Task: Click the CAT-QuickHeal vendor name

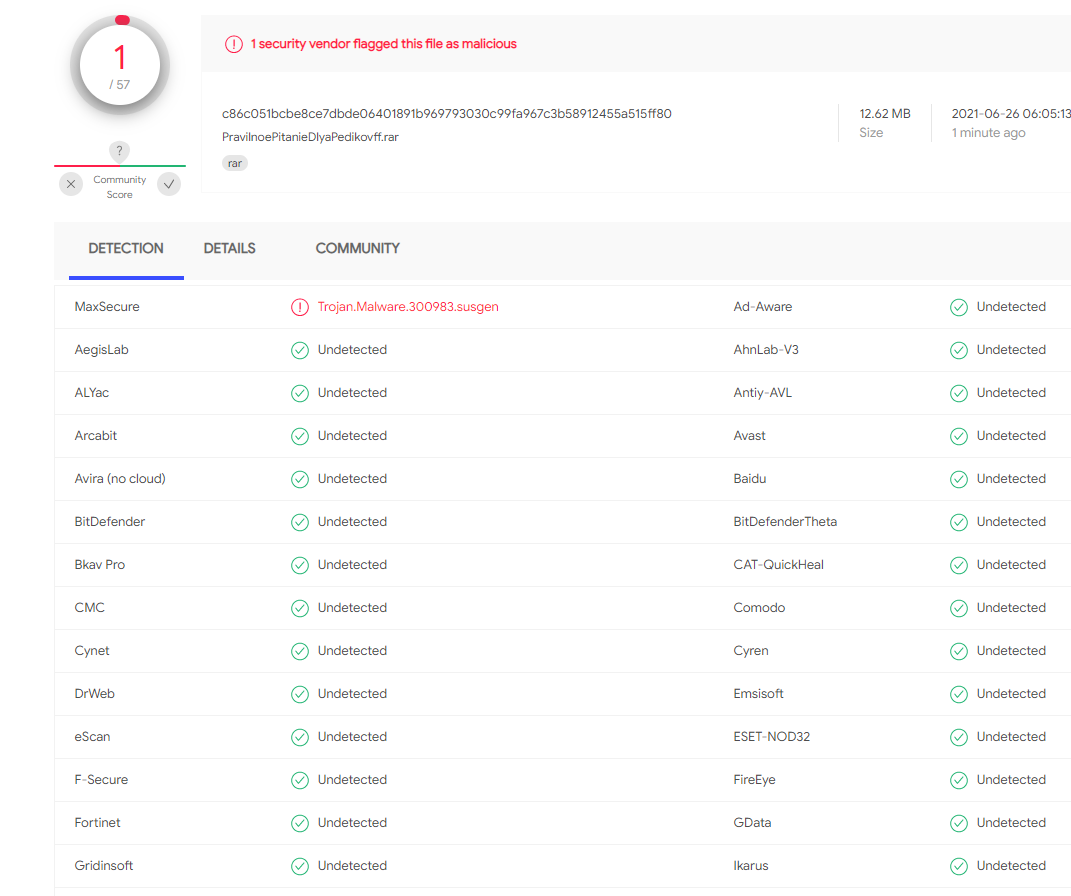Action: pos(778,565)
